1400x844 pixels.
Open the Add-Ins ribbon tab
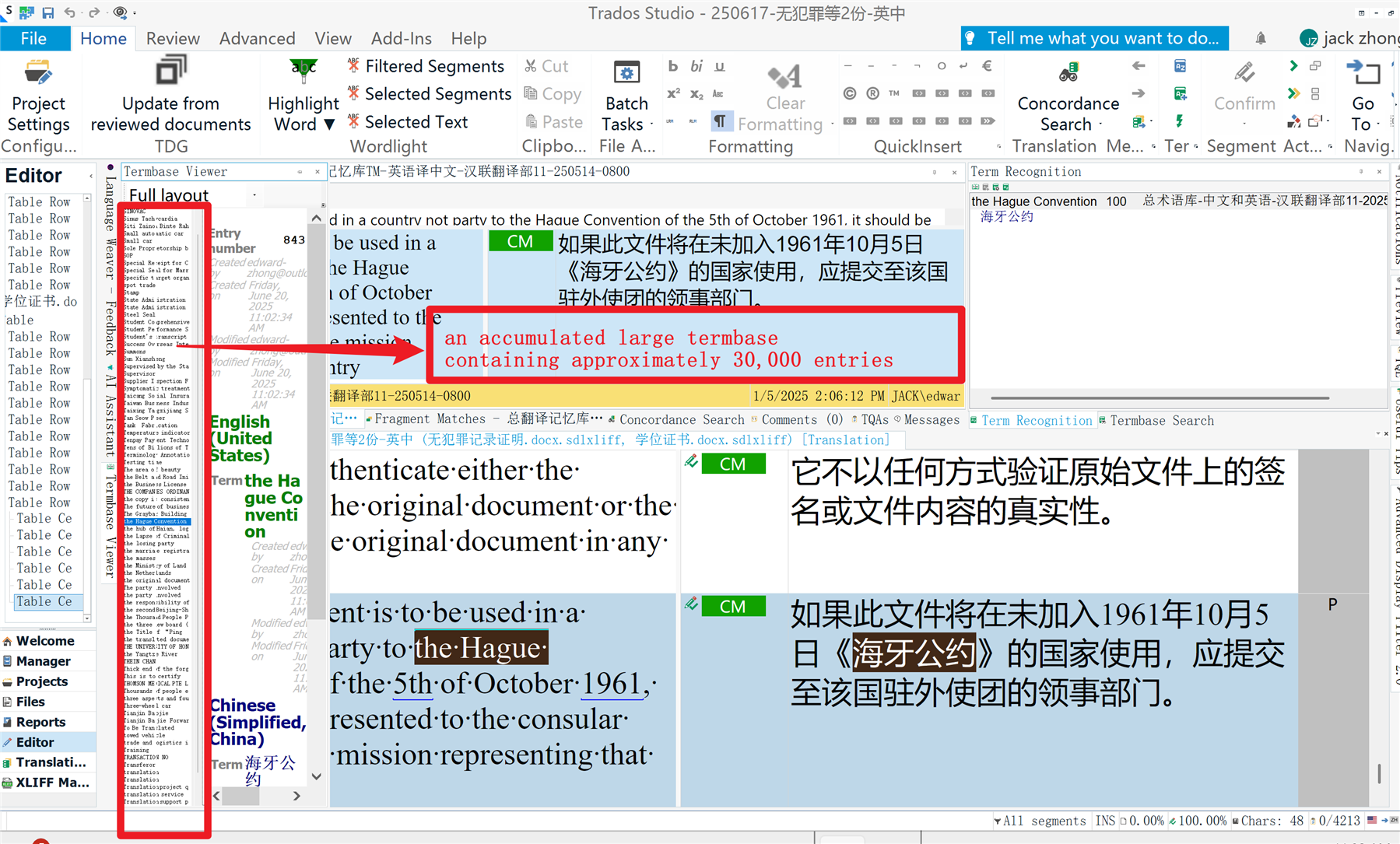point(401,38)
